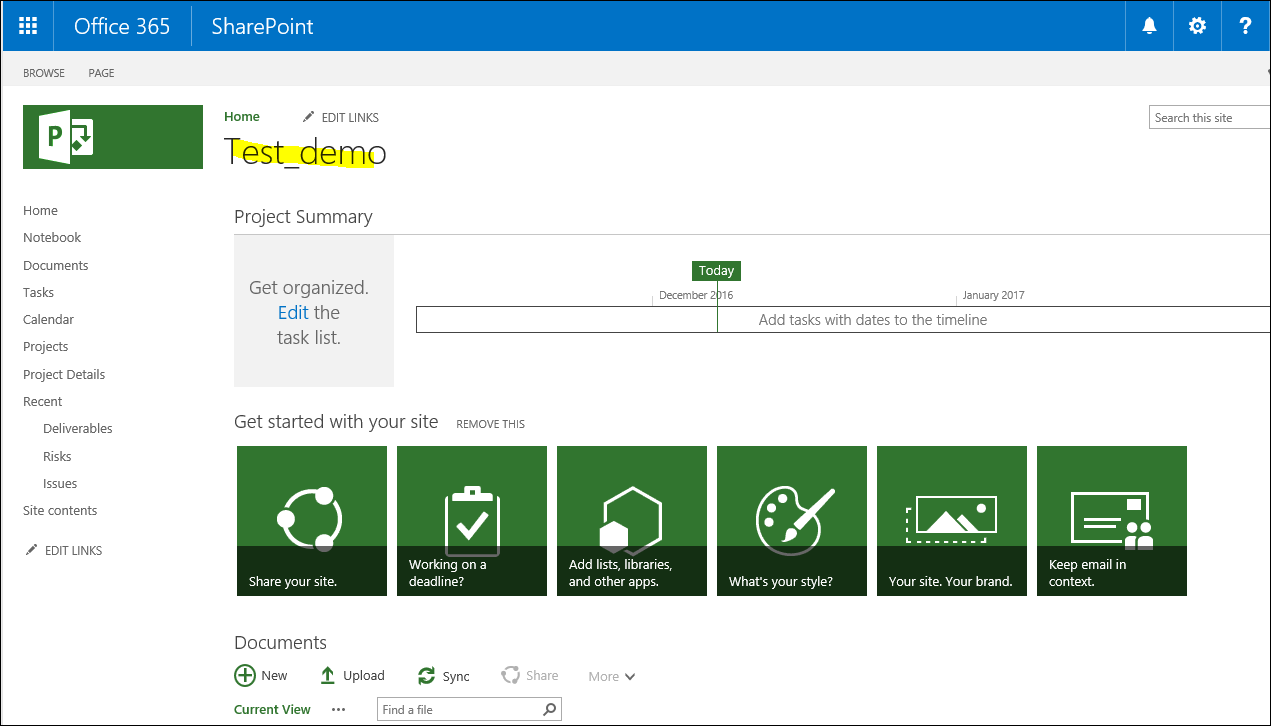Click the Today timeline marker
The image size is (1271, 726).
click(716, 270)
